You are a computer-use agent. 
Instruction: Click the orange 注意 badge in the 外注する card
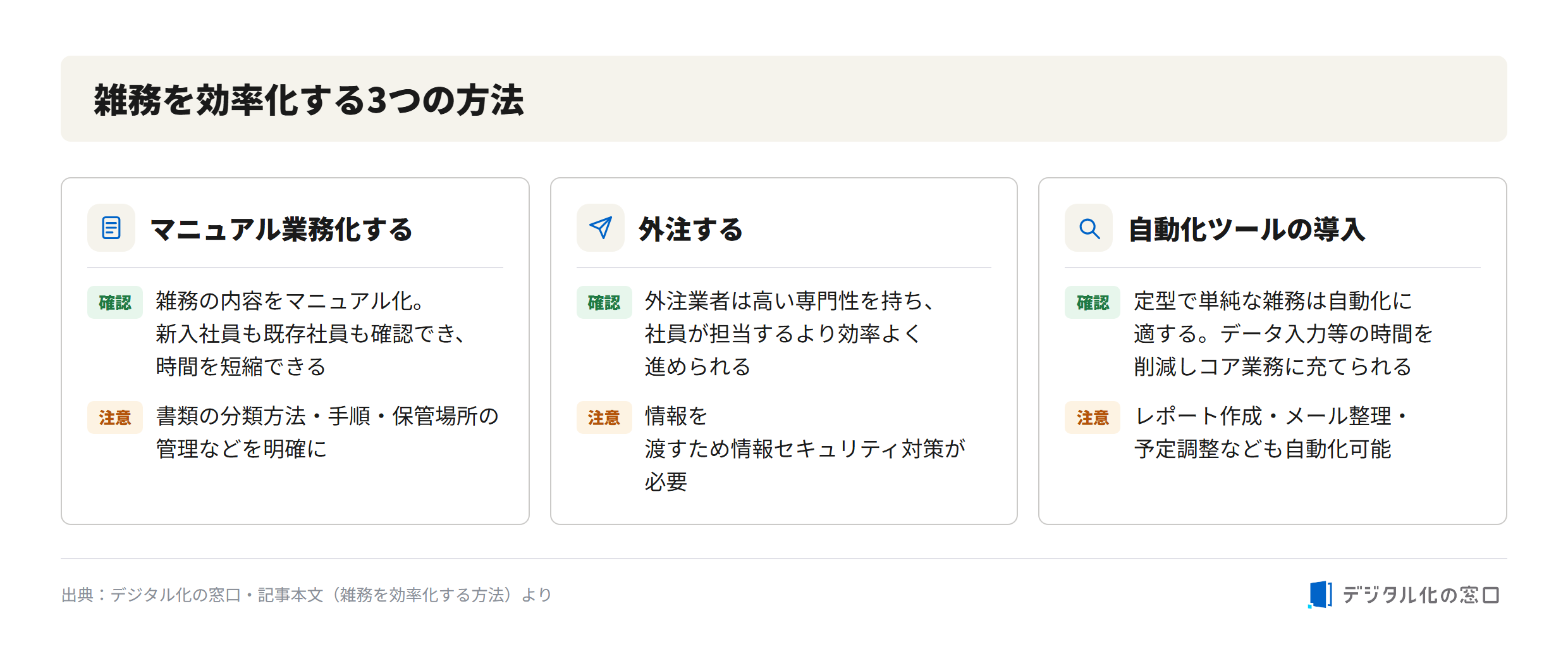pos(604,417)
